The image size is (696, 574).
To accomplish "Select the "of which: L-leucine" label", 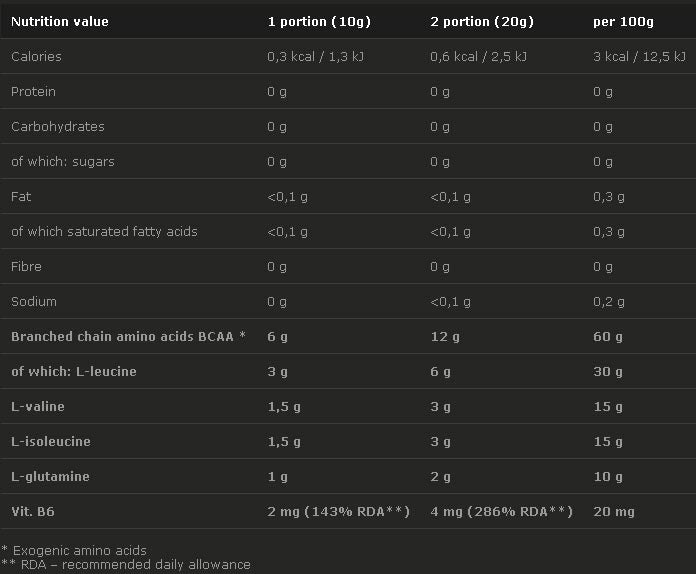I will 74,371.
